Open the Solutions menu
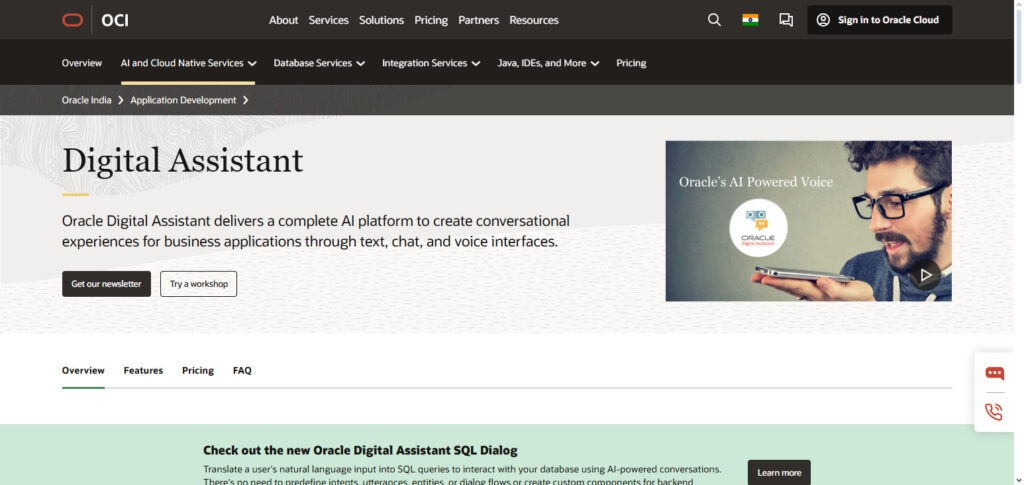 coord(381,20)
